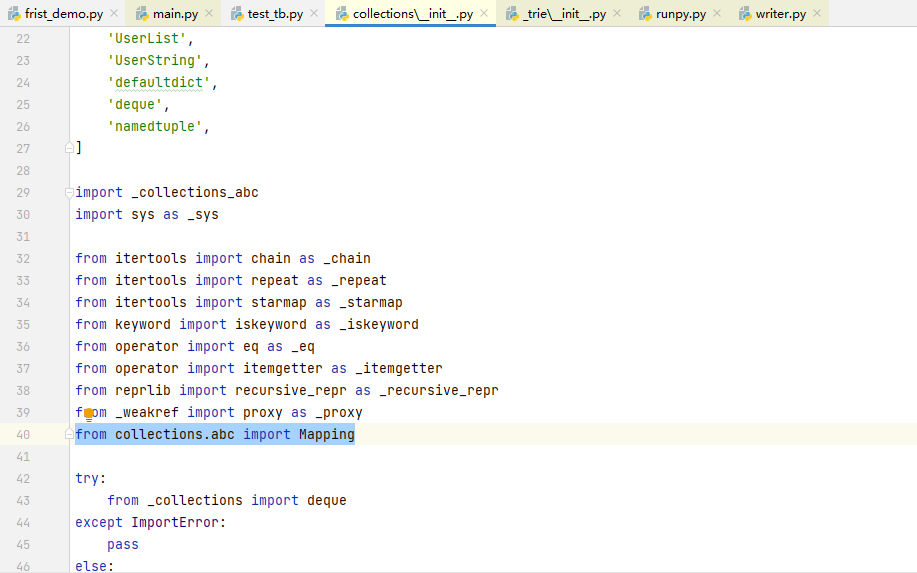Click the yellow intention bulb on line 39
Image resolution: width=917 pixels, height=573 pixels.
(89, 415)
